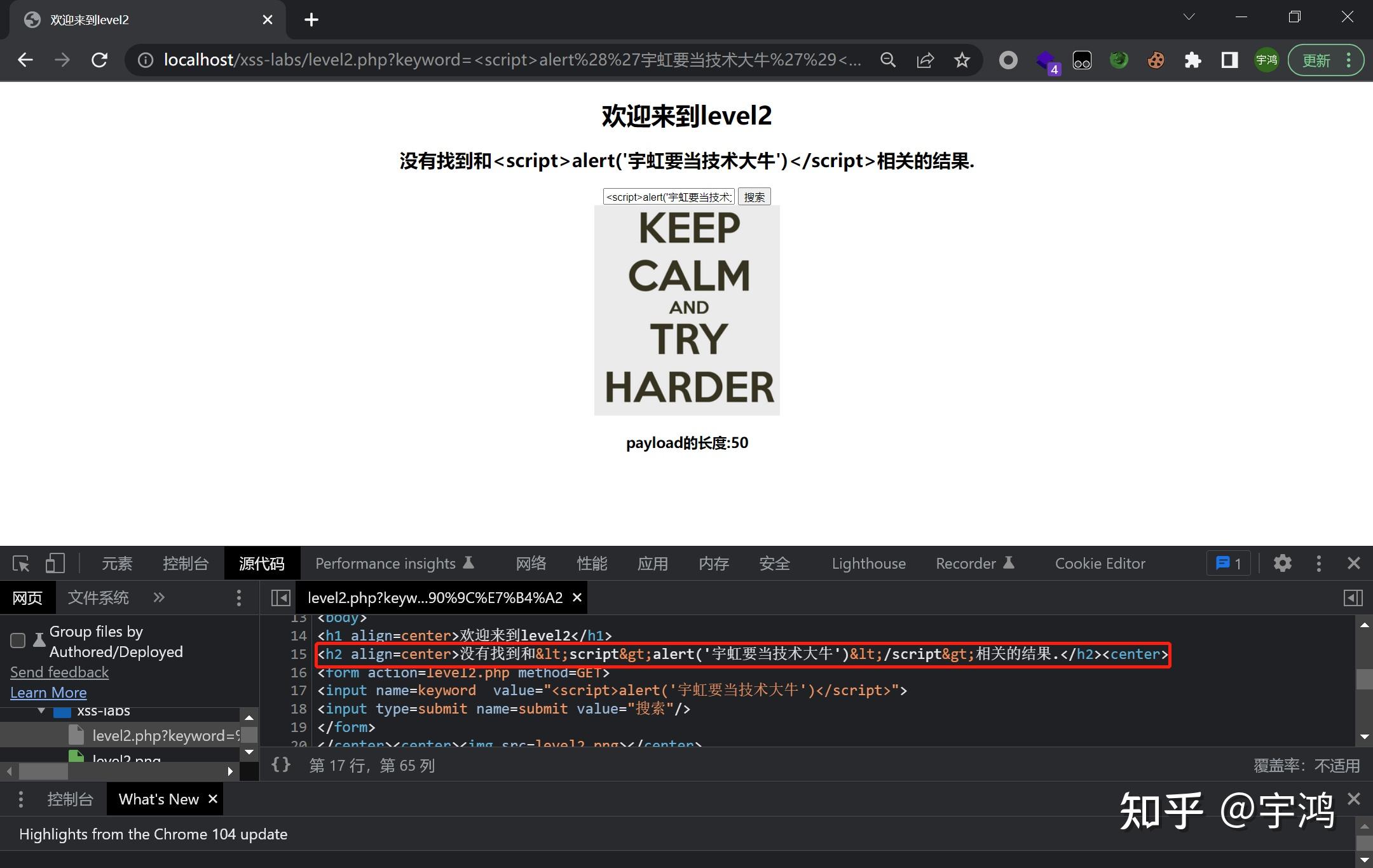Screen dimensions: 1373x868
Task: Expand more navigator tabs via the chevron
Action: click(159, 597)
